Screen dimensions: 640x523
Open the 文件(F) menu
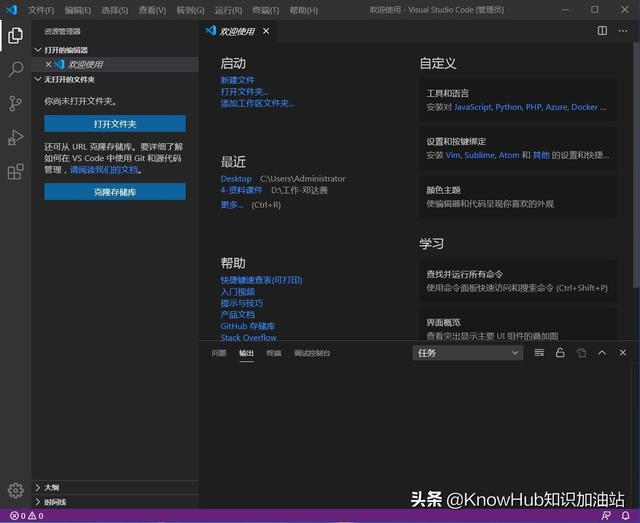pyautogui.click(x=41, y=10)
